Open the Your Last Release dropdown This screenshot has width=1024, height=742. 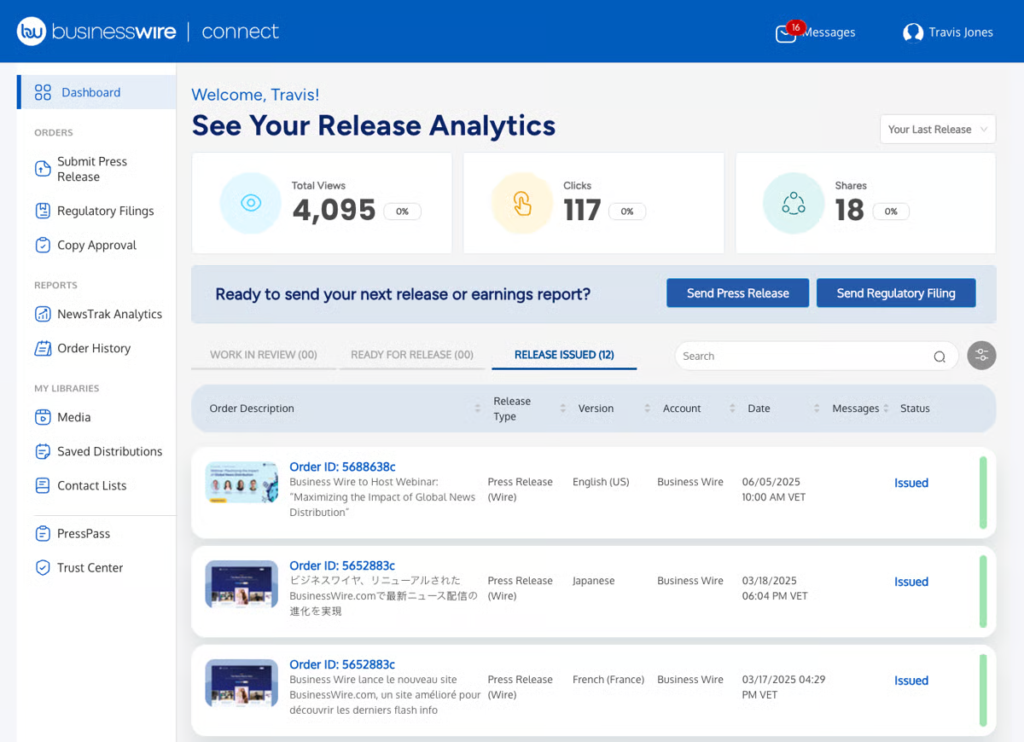click(x=937, y=128)
